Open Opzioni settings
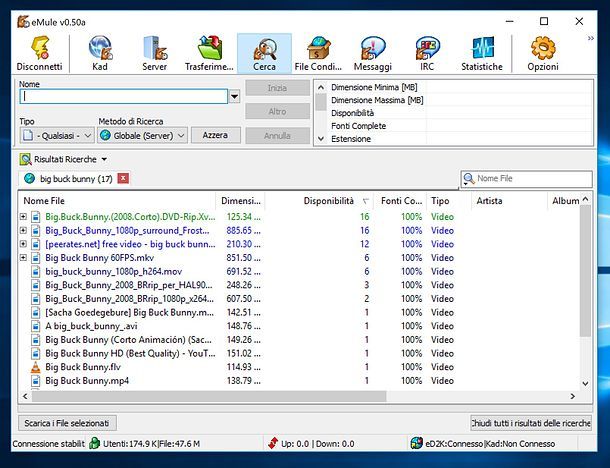 pos(543,54)
